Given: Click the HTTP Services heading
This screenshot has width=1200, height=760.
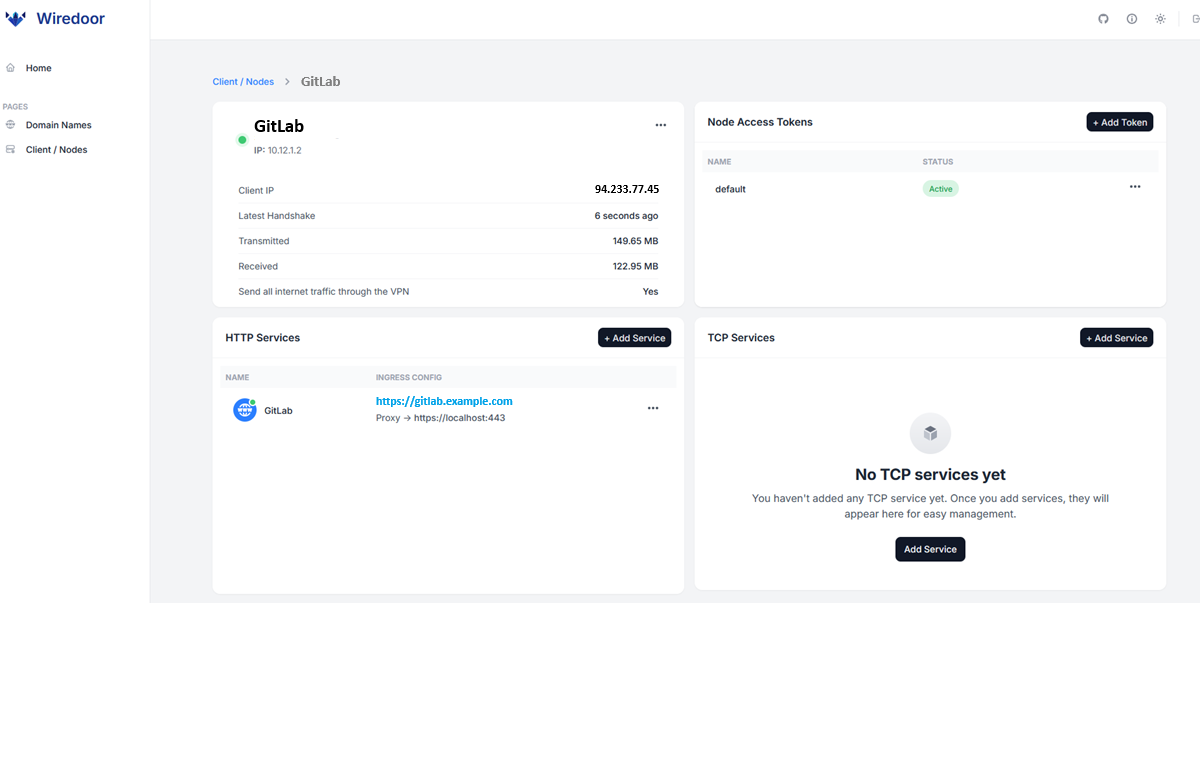Looking at the screenshot, I should [263, 338].
